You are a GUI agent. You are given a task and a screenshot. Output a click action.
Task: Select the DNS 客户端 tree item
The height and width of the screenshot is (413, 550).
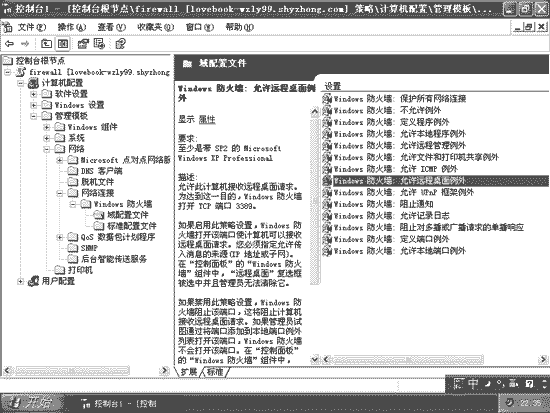coord(102,171)
